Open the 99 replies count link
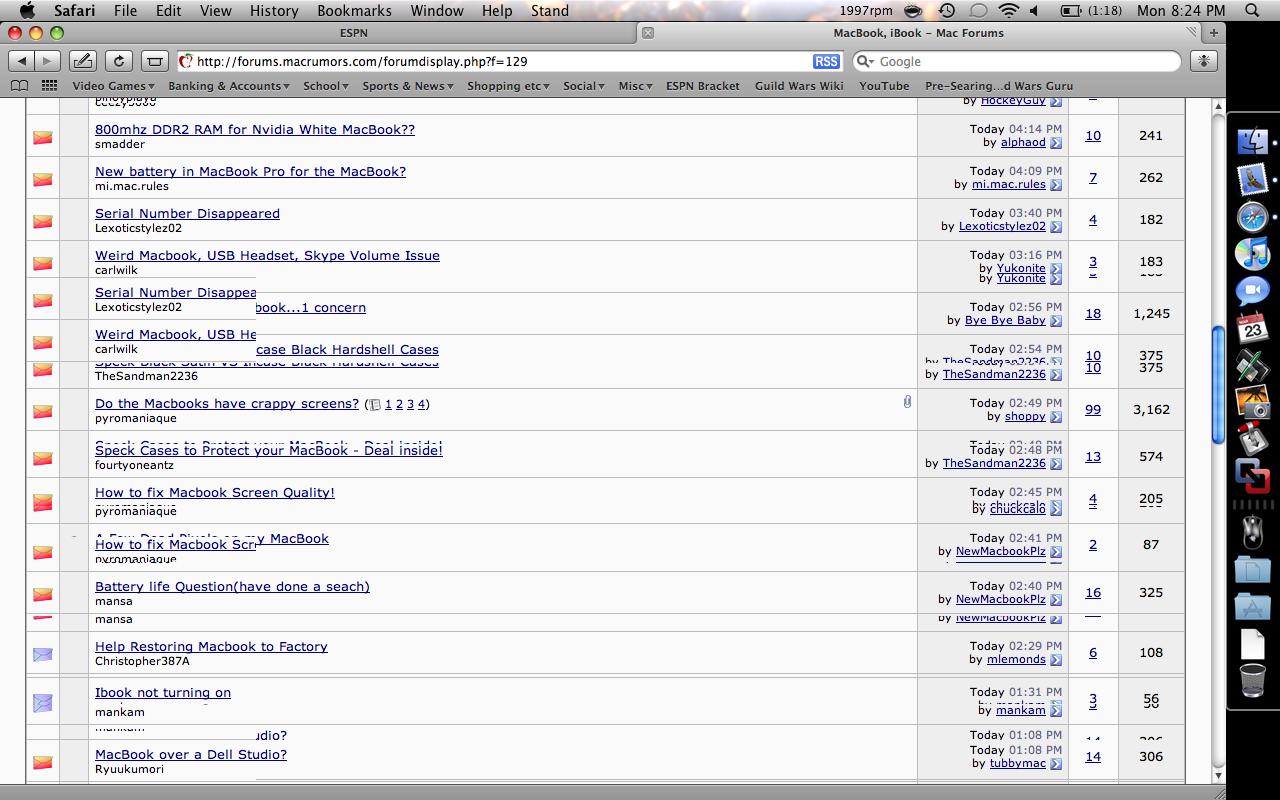The image size is (1280, 800). [x=1093, y=409]
